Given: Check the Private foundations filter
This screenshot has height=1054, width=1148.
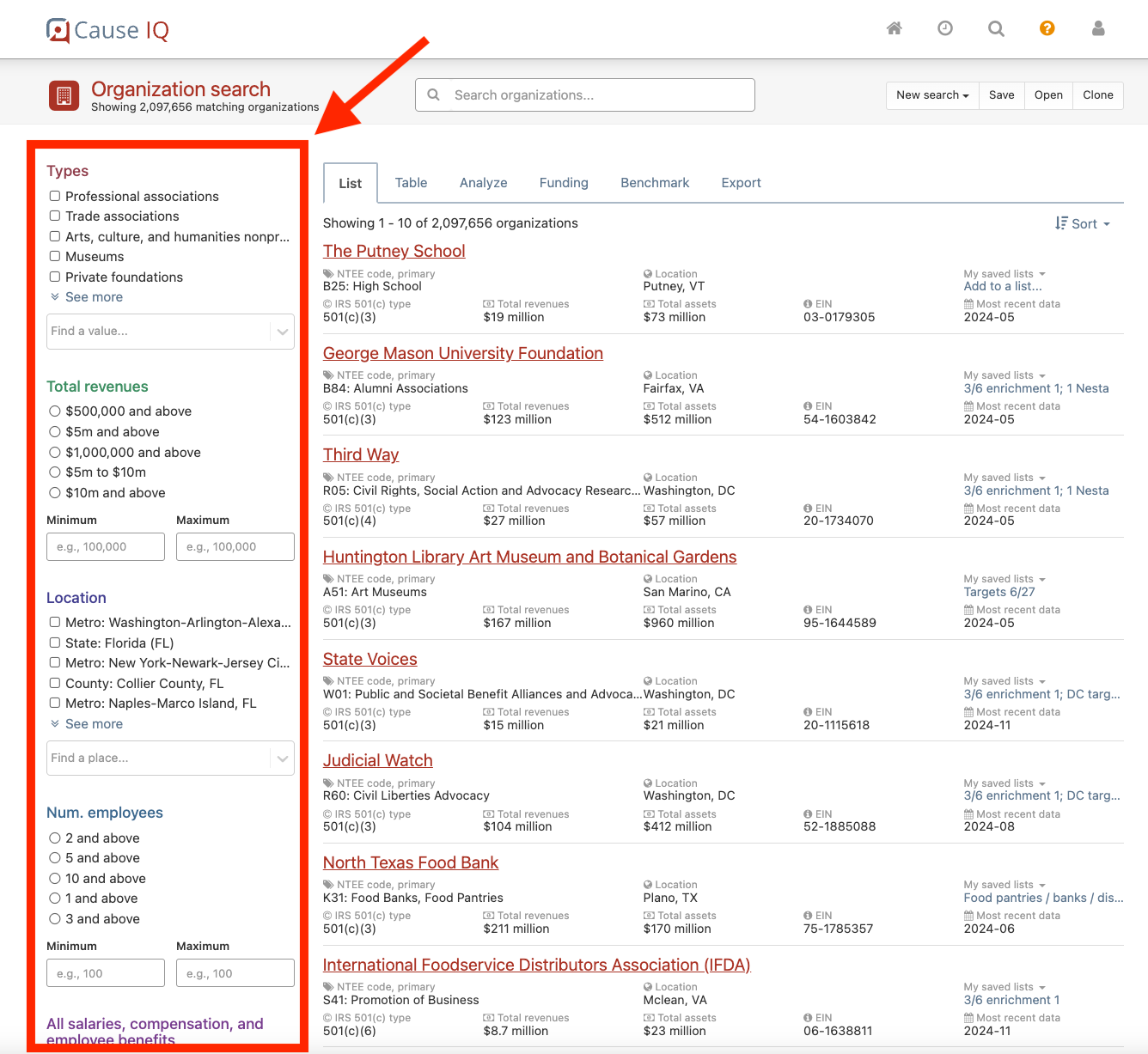Looking at the screenshot, I should point(55,277).
